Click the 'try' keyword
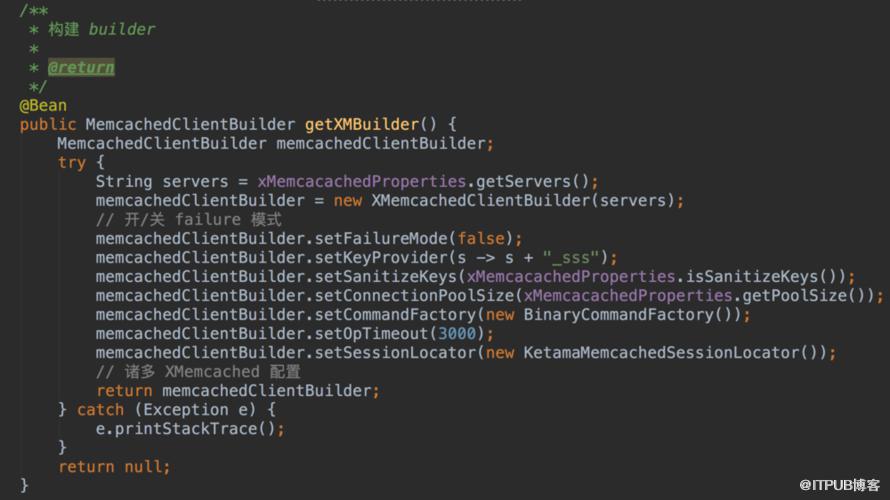The width and height of the screenshot is (890, 500). pyautogui.click(x=72, y=163)
